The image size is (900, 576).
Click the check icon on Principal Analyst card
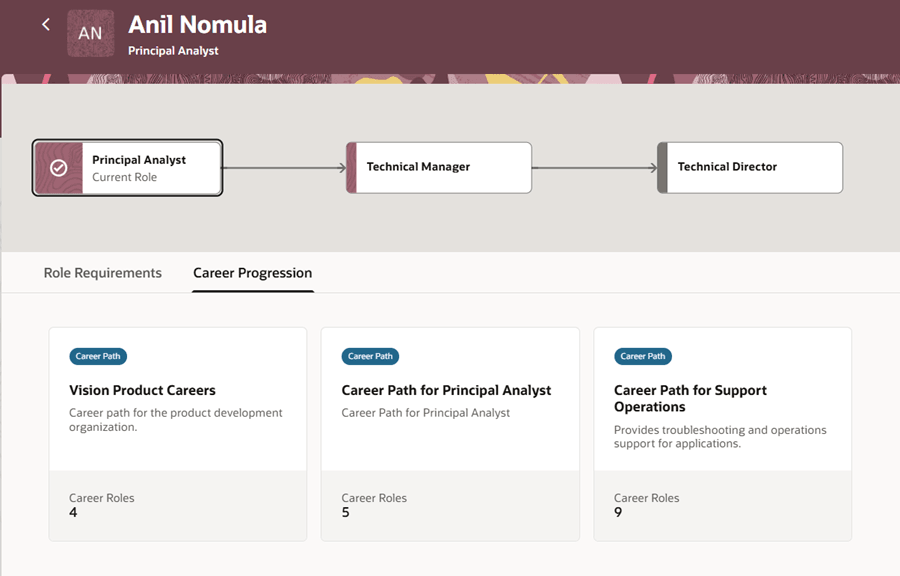[59, 167]
